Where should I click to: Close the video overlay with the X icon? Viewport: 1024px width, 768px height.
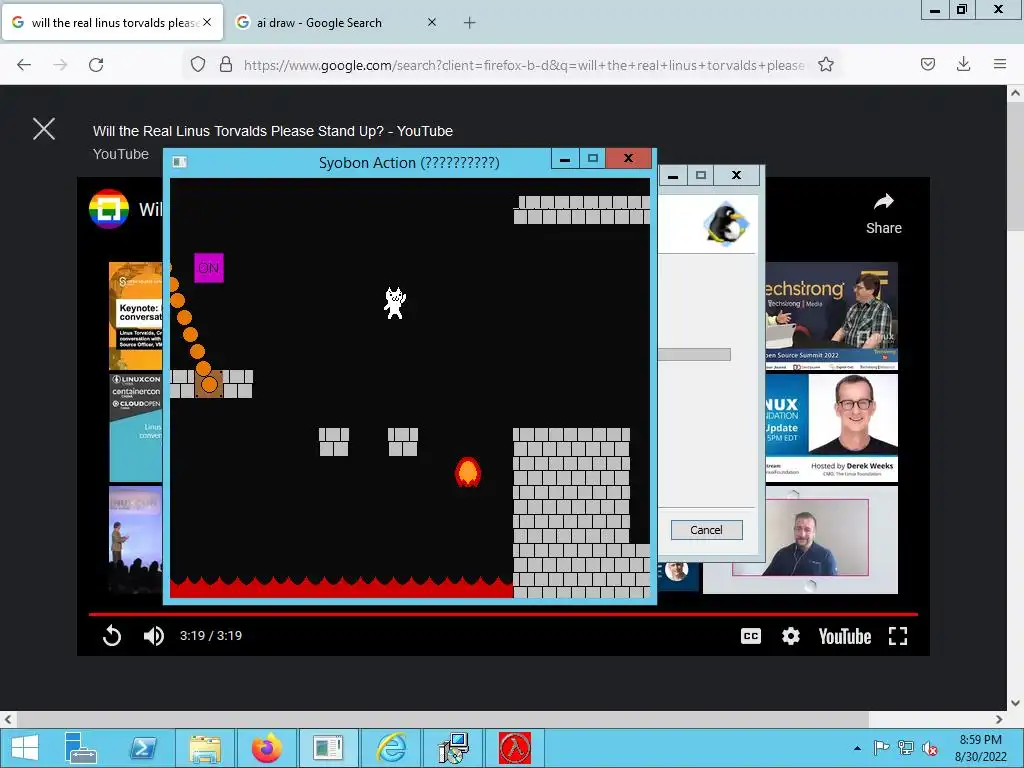point(44,129)
